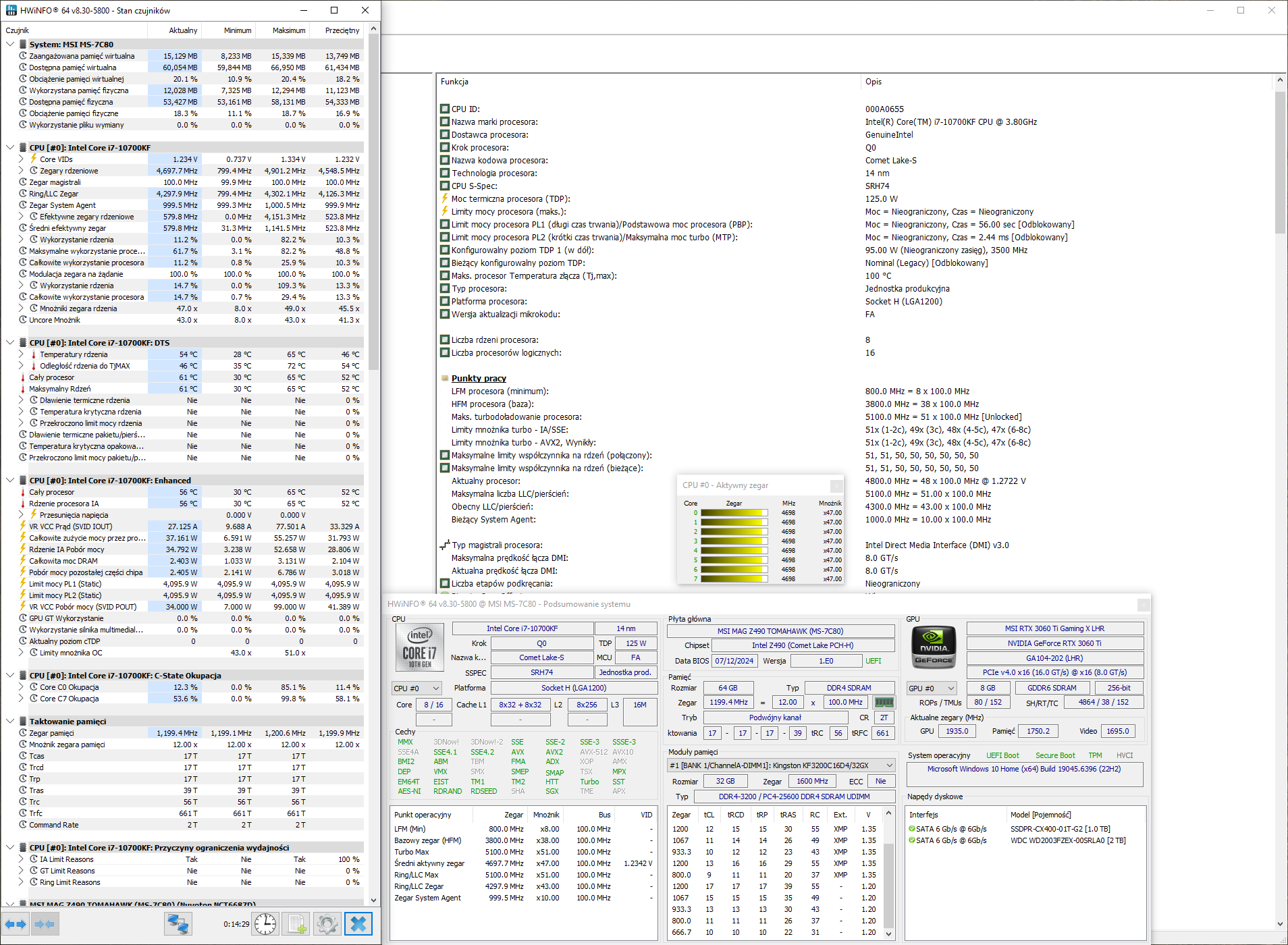
Task: Close sensors with the blue X icon
Action: pos(358,923)
